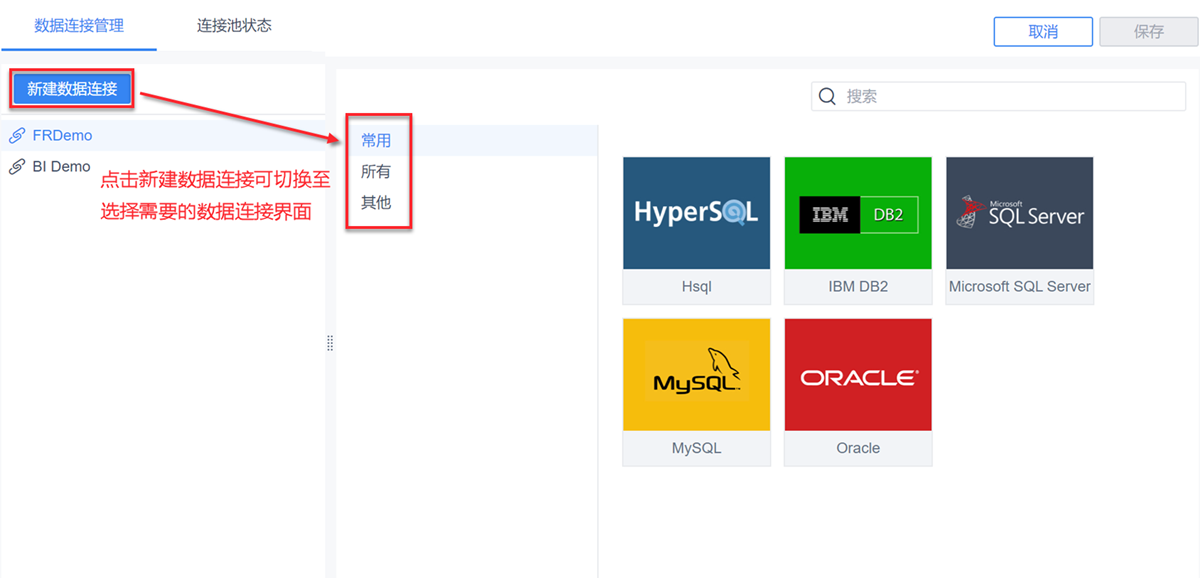The height and width of the screenshot is (578, 1200).
Task: Pick the Microsoft SQL Server logo tile
Action: point(1020,213)
